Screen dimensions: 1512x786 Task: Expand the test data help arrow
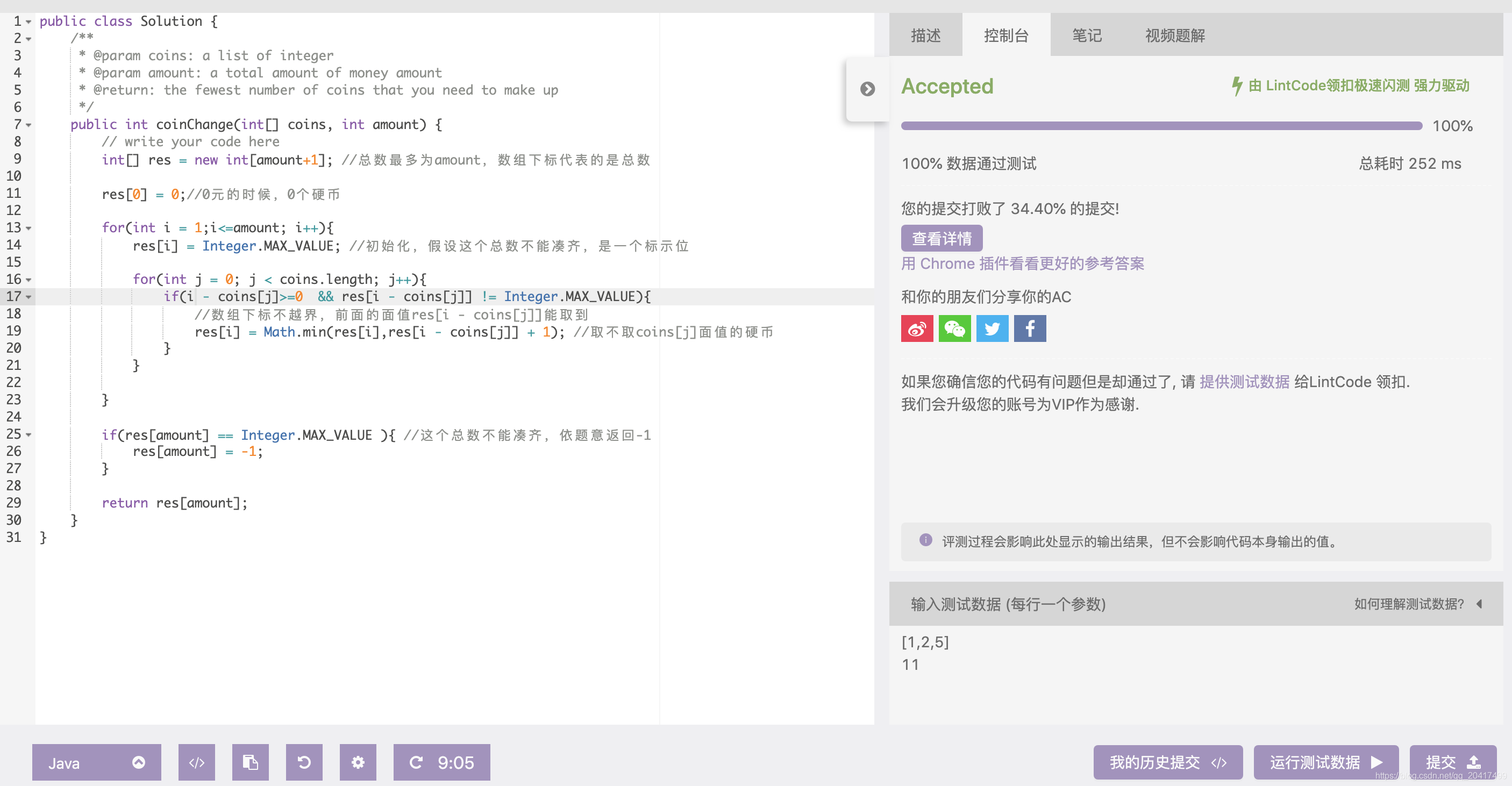pyautogui.click(x=1480, y=603)
